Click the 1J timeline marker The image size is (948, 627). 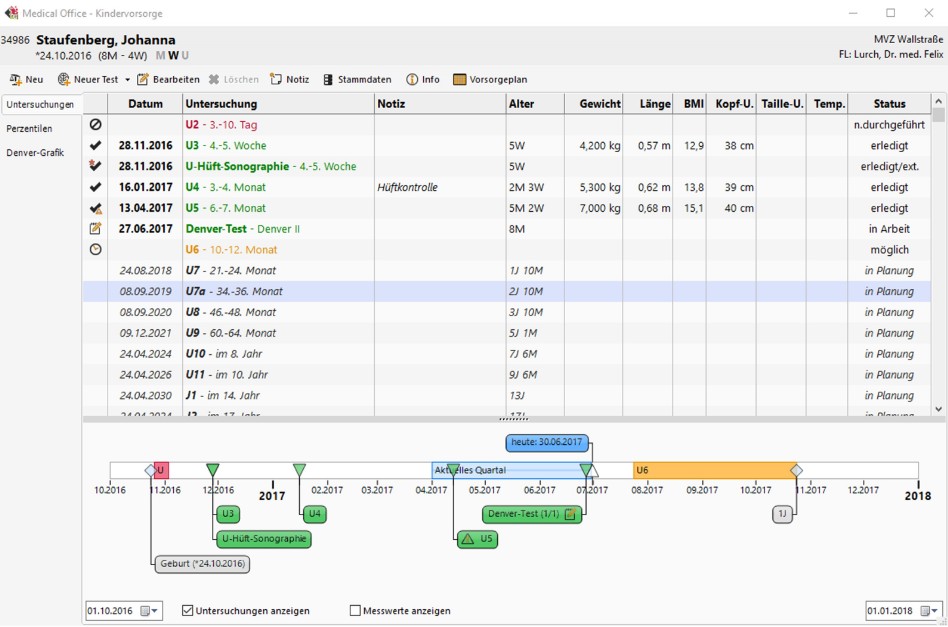[782, 514]
